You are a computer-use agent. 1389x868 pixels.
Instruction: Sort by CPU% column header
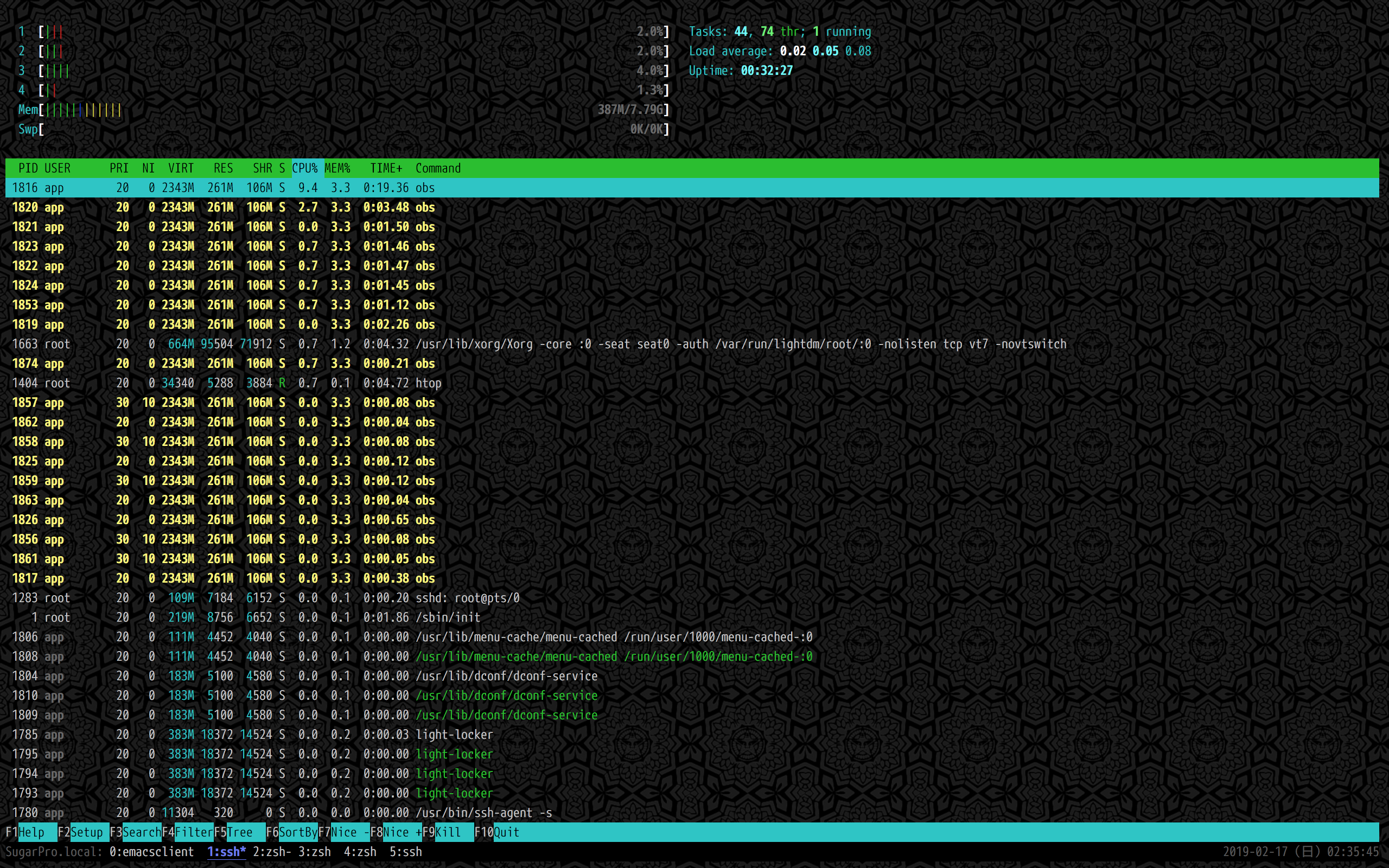(305, 168)
